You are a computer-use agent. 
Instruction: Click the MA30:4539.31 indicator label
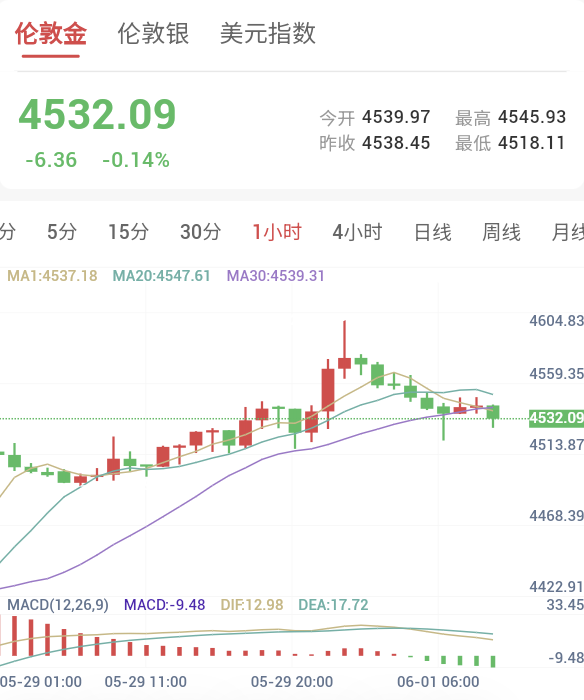pos(275,276)
